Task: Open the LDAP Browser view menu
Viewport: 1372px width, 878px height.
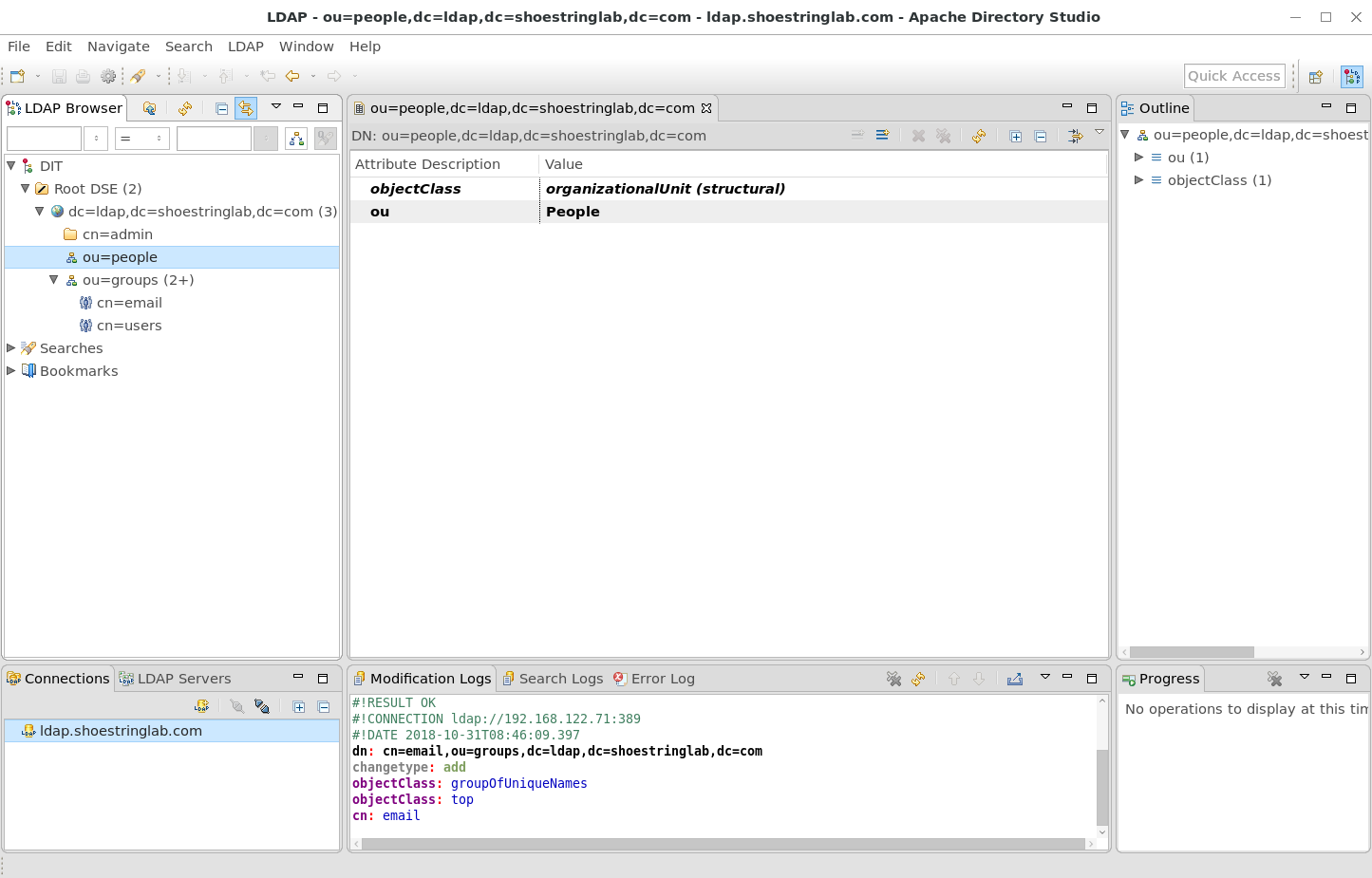Action: [x=276, y=106]
